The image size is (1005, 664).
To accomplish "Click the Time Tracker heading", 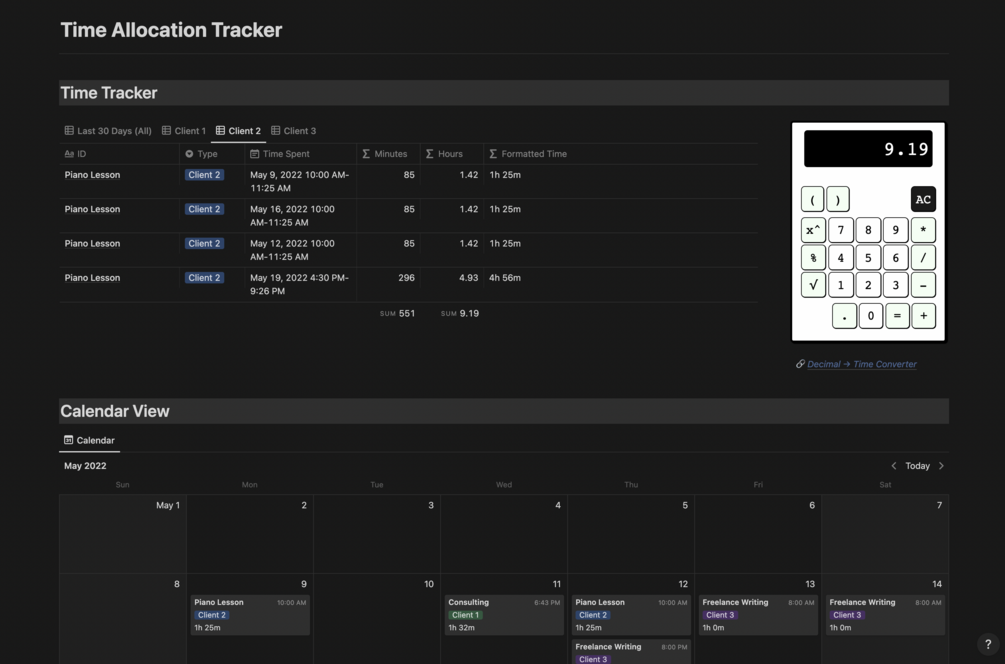I will coord(109,93).
